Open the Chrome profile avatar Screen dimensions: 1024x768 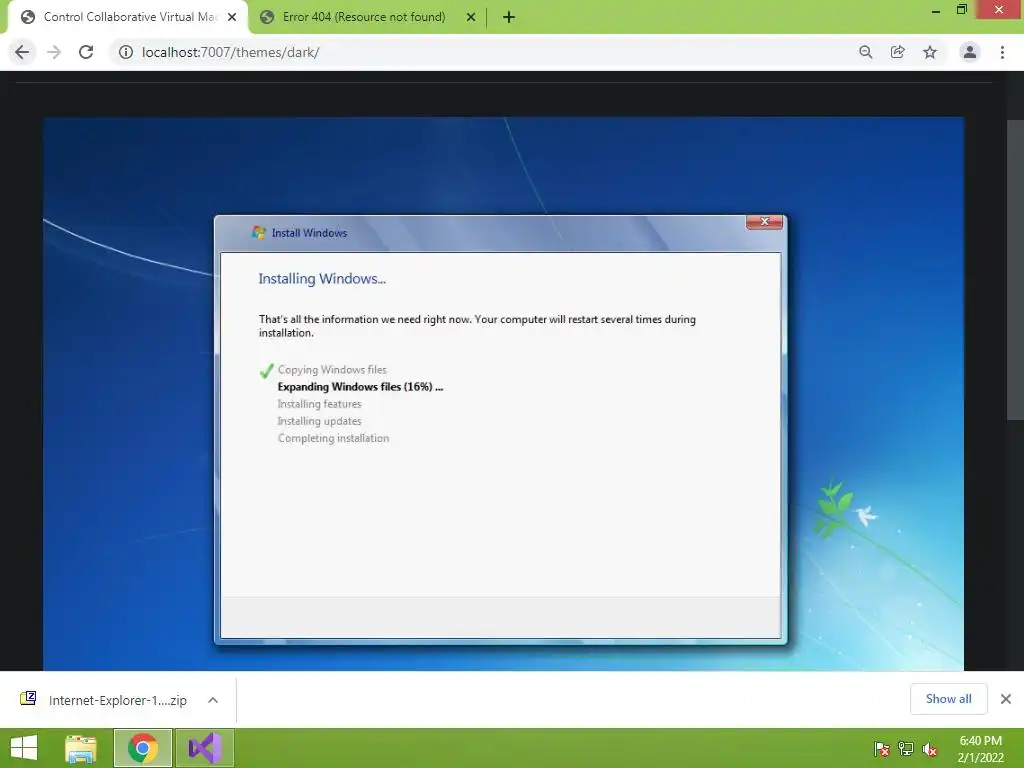pyautogui.click(x=970, y=52)
